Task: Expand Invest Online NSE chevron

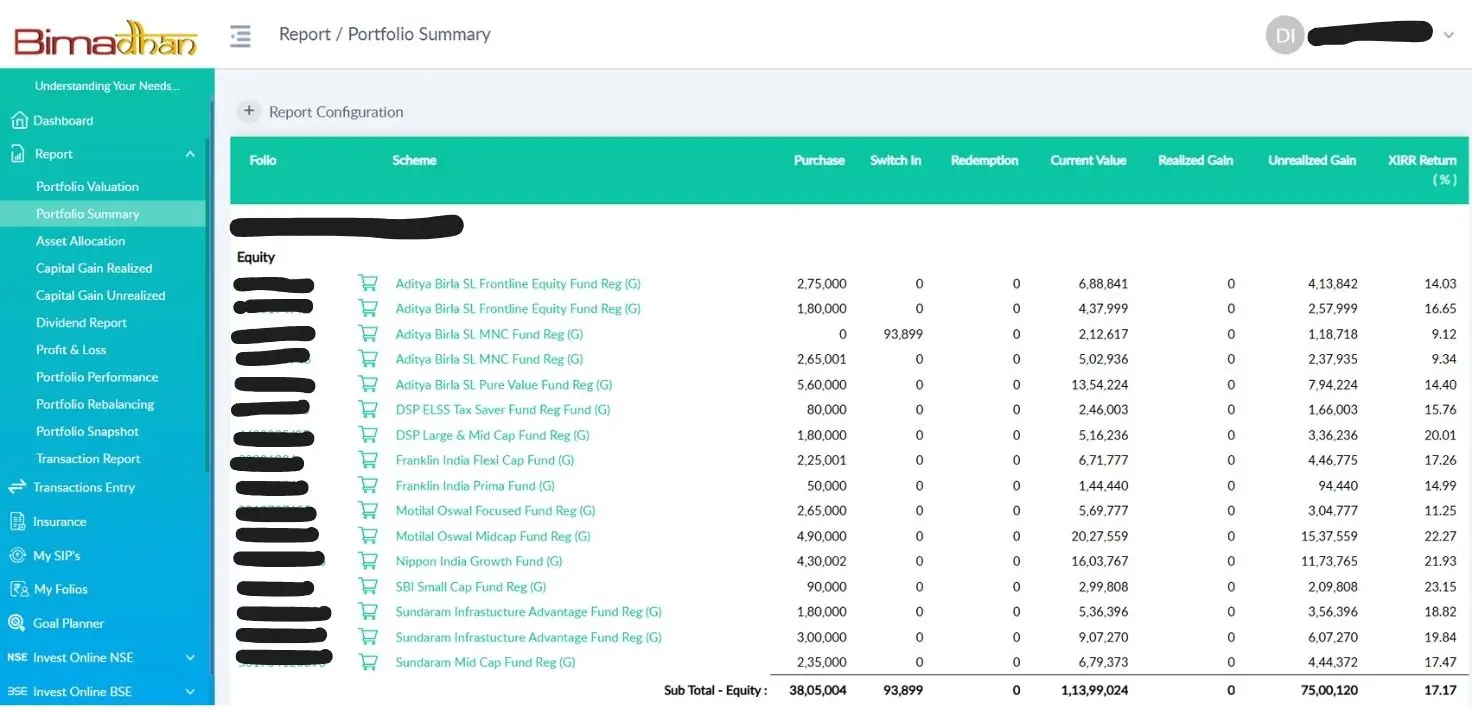Action: tap(190, 658)
